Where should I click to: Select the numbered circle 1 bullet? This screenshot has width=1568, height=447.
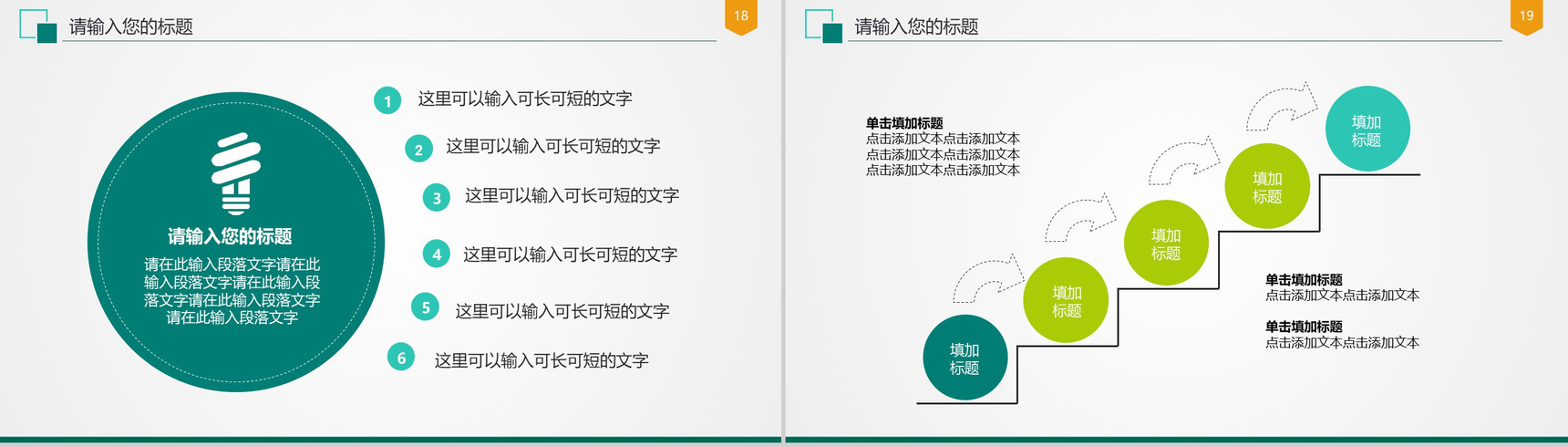click(x=387, y=100)
